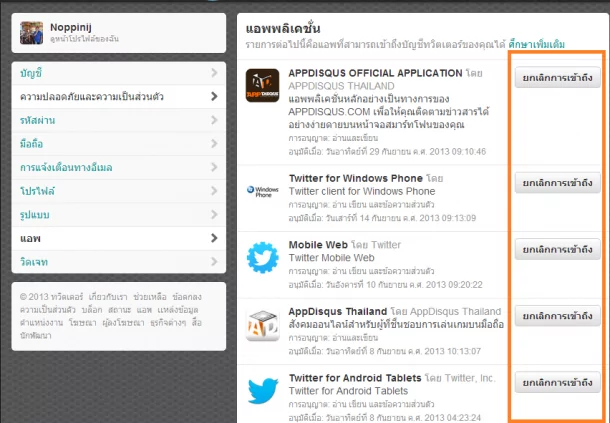This screenshot has width=610, height=423.
Task: Click Twitter for Android Tablets title
Action: tap(355, 378)
